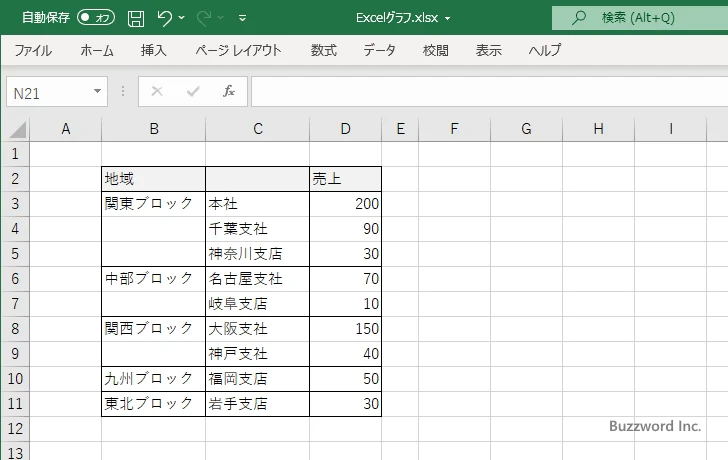Select row 8 header

14,329
